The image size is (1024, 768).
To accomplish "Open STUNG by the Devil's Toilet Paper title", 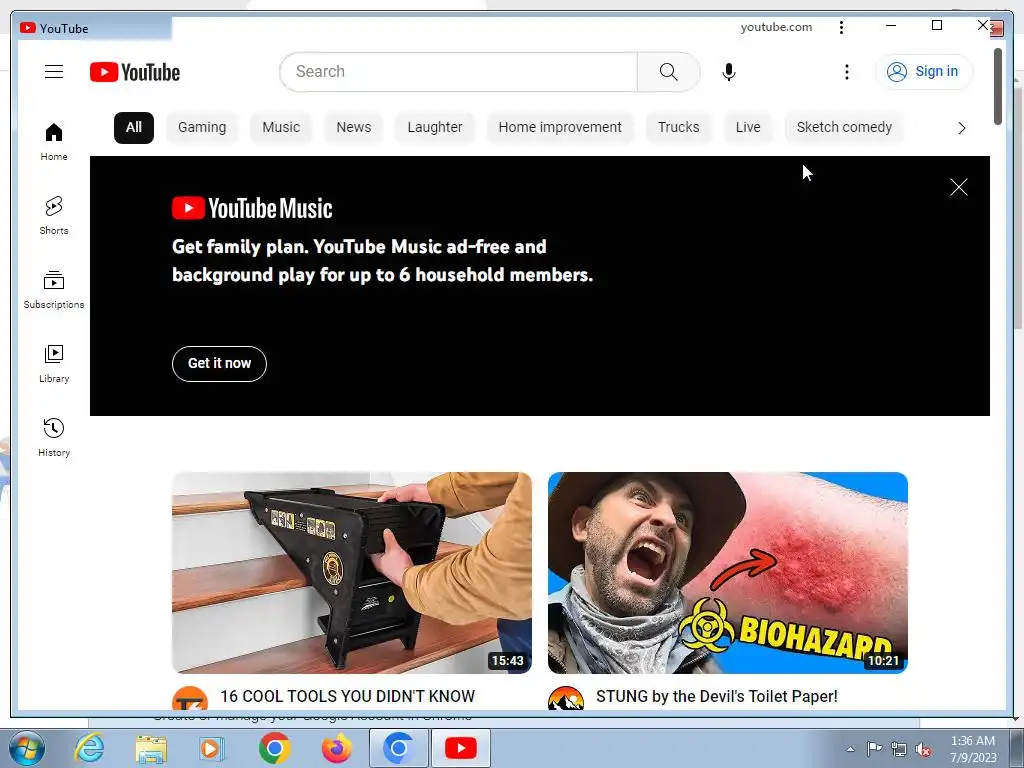I will tap(716, 696).
